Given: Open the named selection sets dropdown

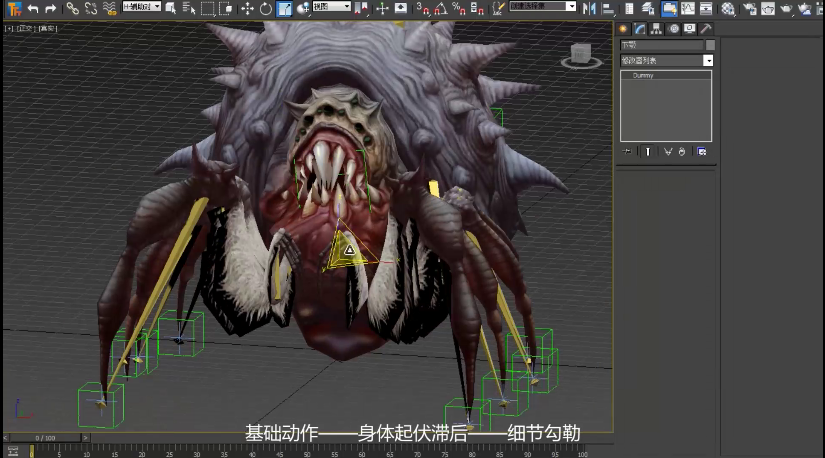Looking at the screenshot, I should coord(543,7).
